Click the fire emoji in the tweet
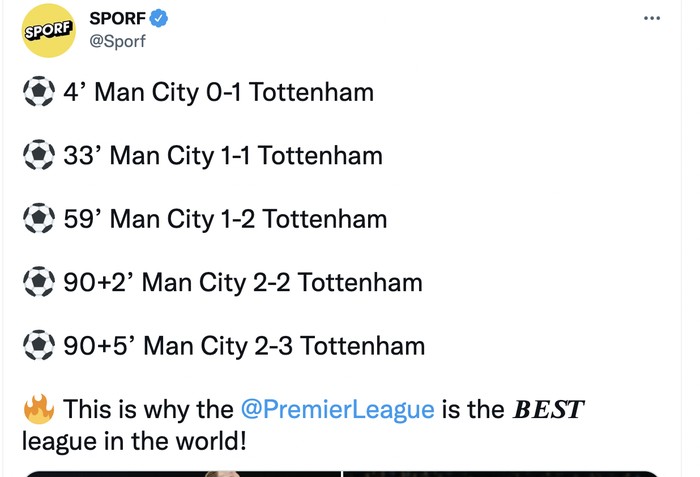This screenshot has width=700, height=477. [38, 408]
